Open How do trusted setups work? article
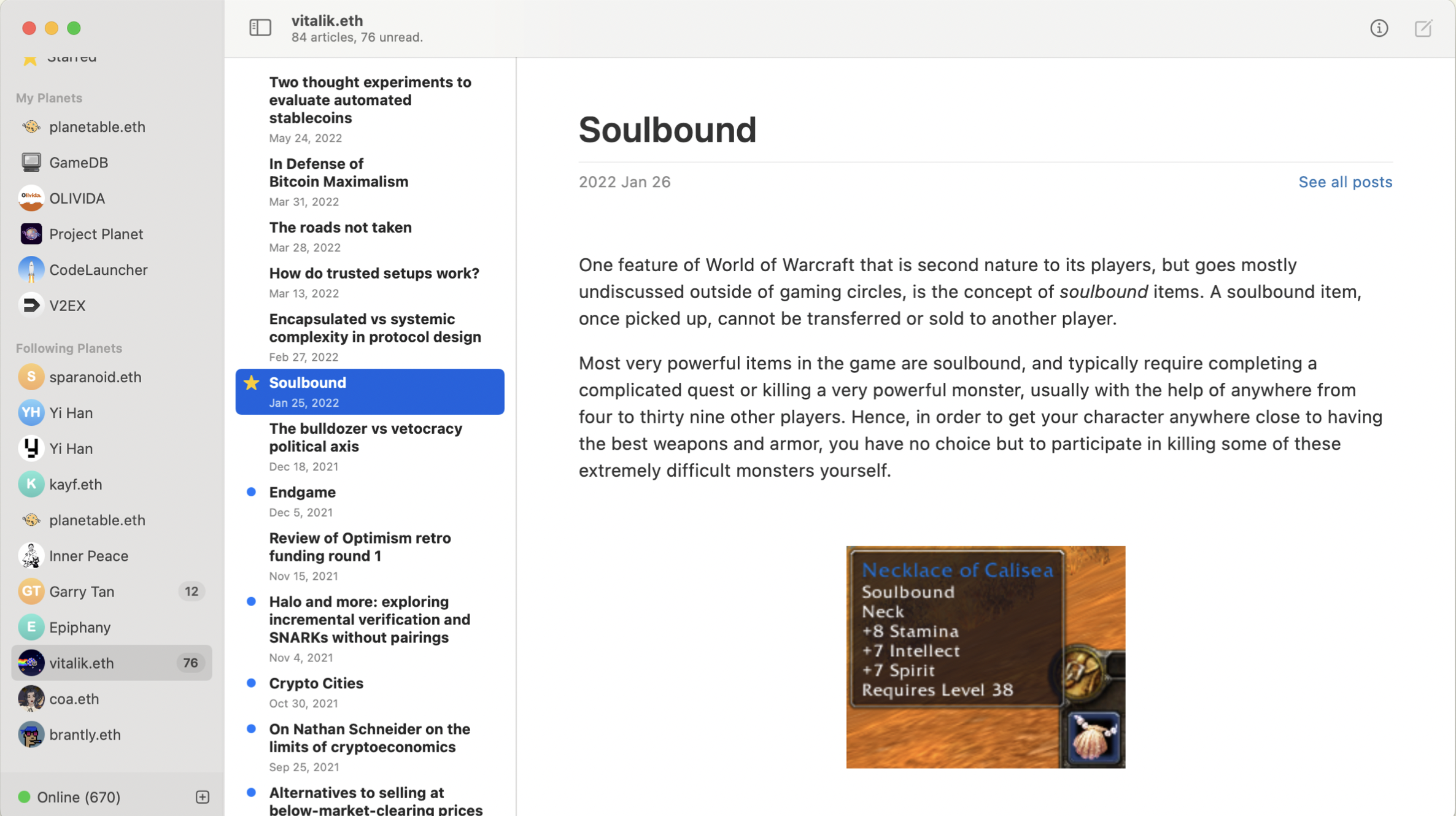Image resolution: width=1456 pixels, height=816 pixels. click(x=370, y=282)
